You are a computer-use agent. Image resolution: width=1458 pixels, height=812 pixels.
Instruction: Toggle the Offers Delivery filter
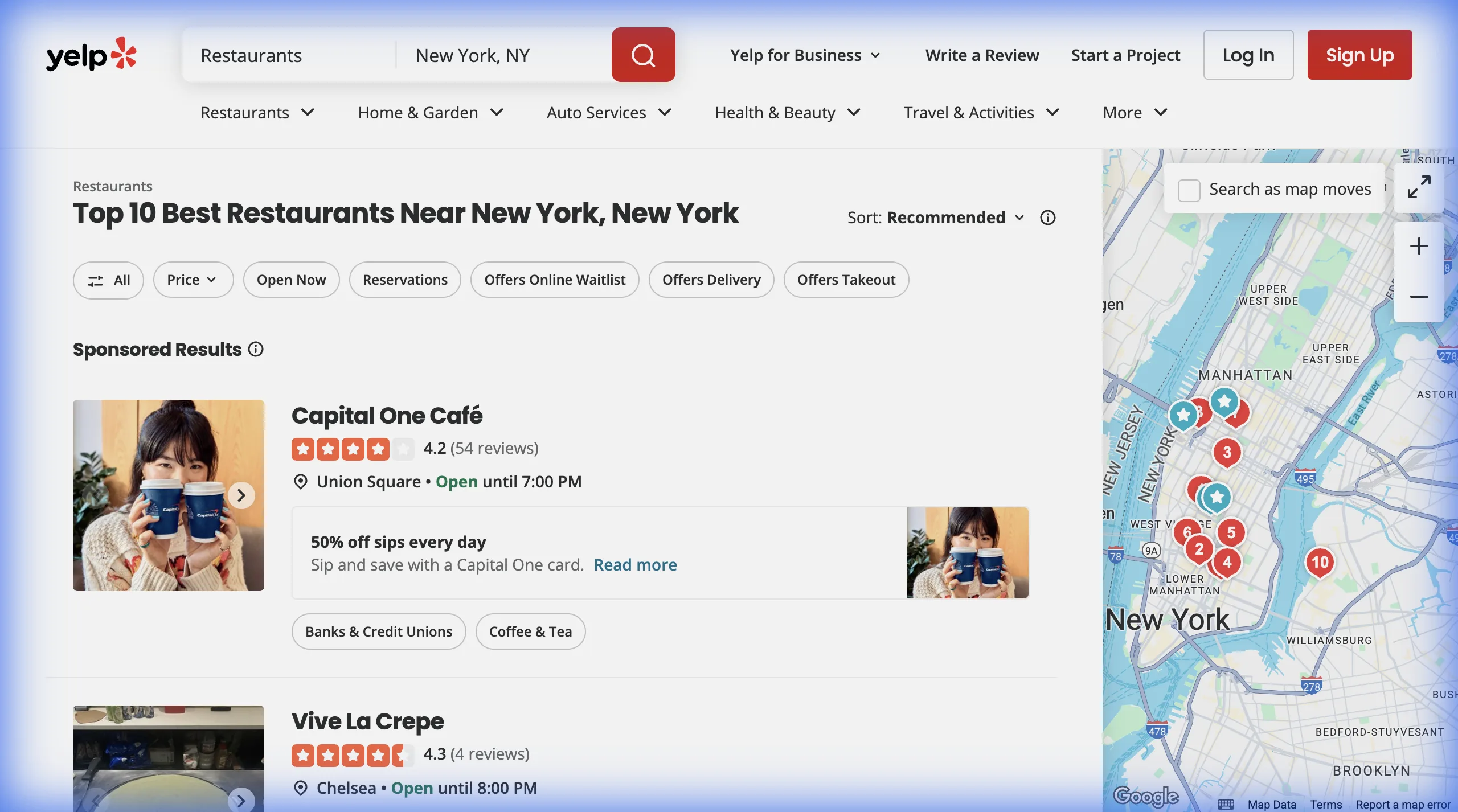click(x=711, y=280)
